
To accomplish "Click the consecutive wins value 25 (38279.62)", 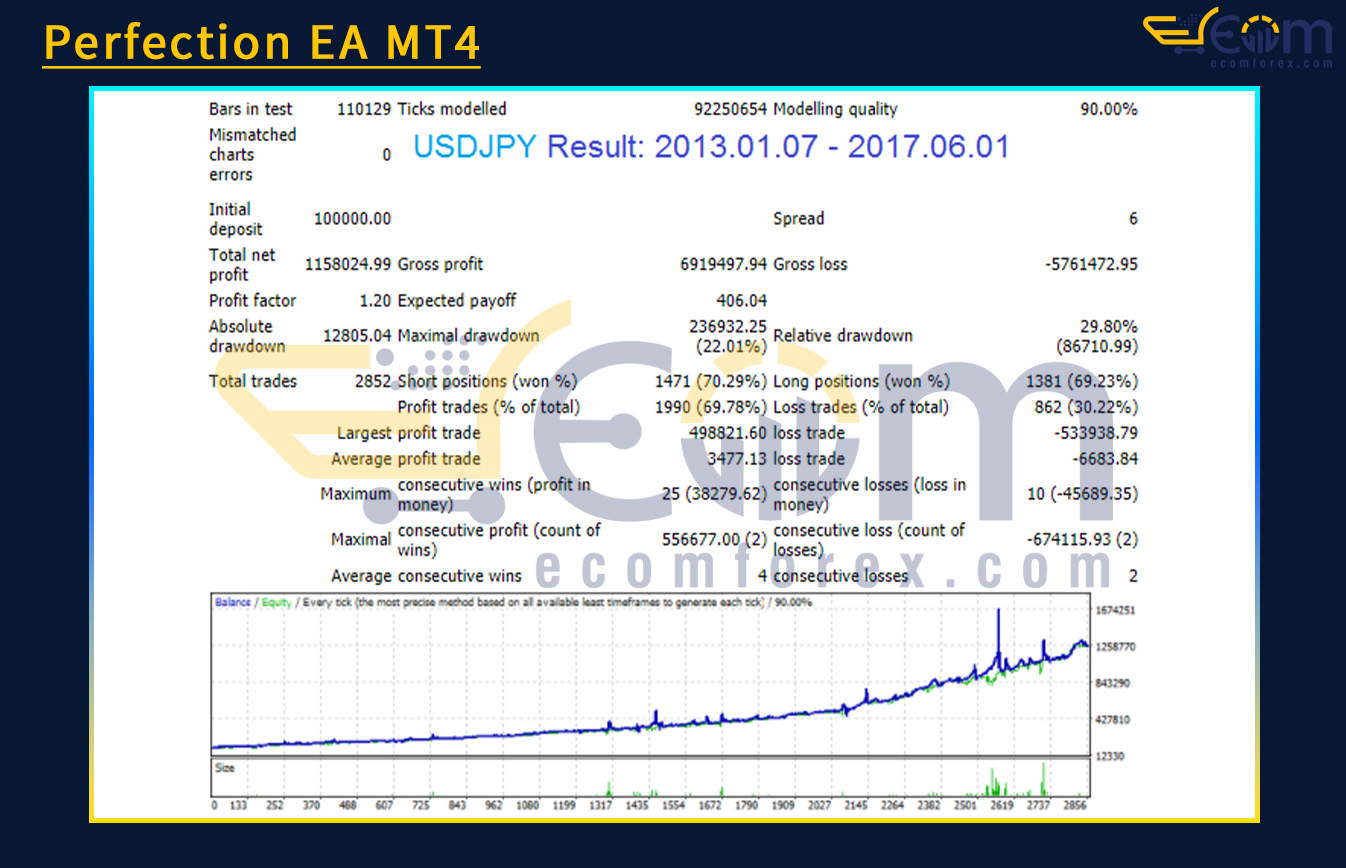I will (715, 494).
